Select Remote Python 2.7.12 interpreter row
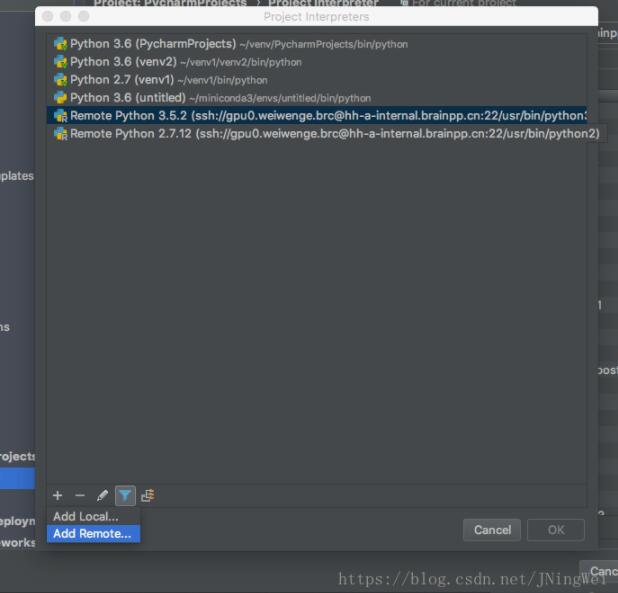The width and height of the screenshot is (618, 593). tap(317, 134)
